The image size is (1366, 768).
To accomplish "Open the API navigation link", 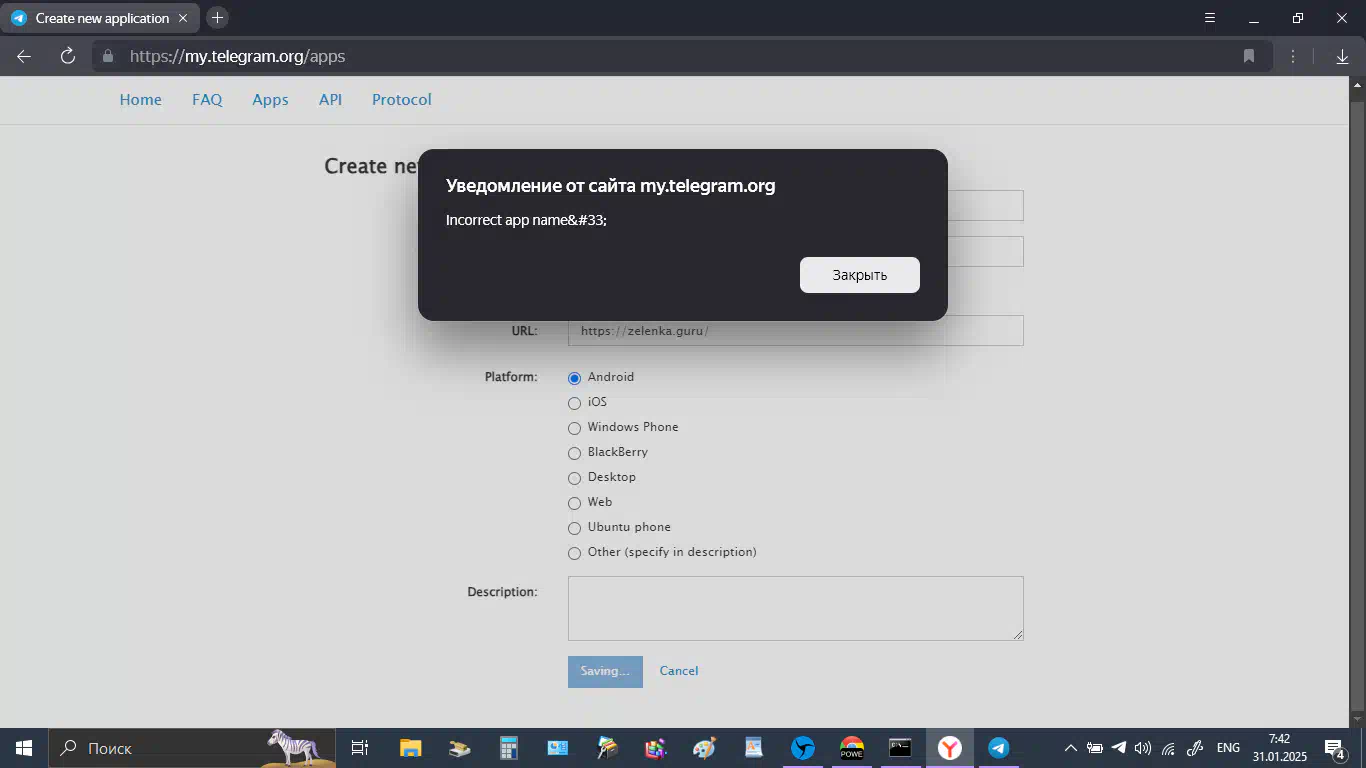I will coord(330,100).
